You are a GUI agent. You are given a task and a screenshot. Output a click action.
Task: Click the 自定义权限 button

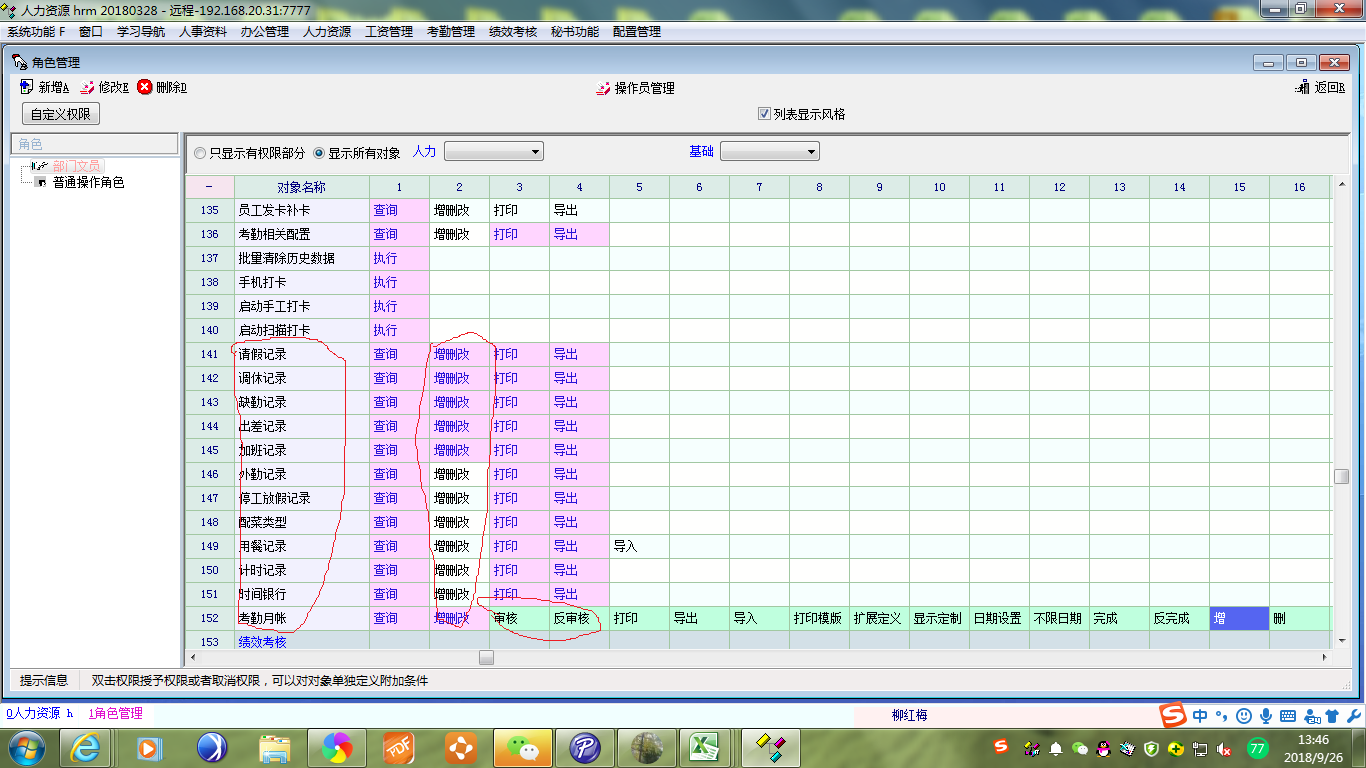point(61,114)
